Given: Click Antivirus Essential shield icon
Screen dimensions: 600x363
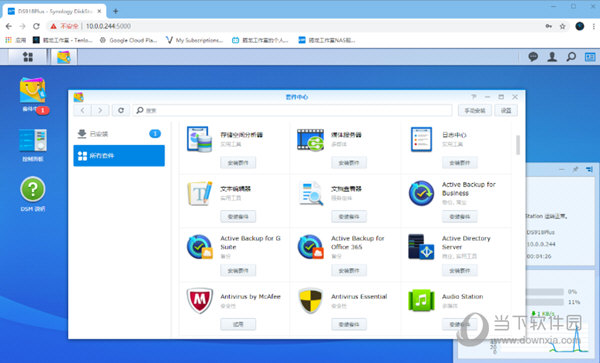Looking at the screenshot, I should pos(310,301).
